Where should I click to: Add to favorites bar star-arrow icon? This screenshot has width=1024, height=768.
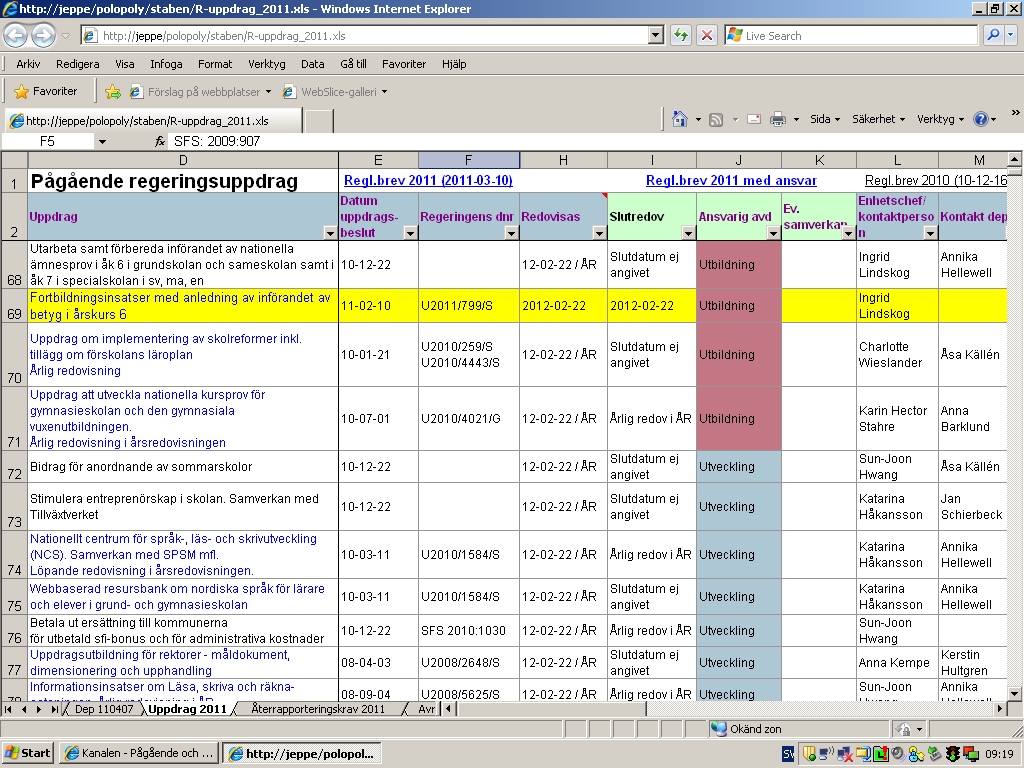click(x=113, y=92)
